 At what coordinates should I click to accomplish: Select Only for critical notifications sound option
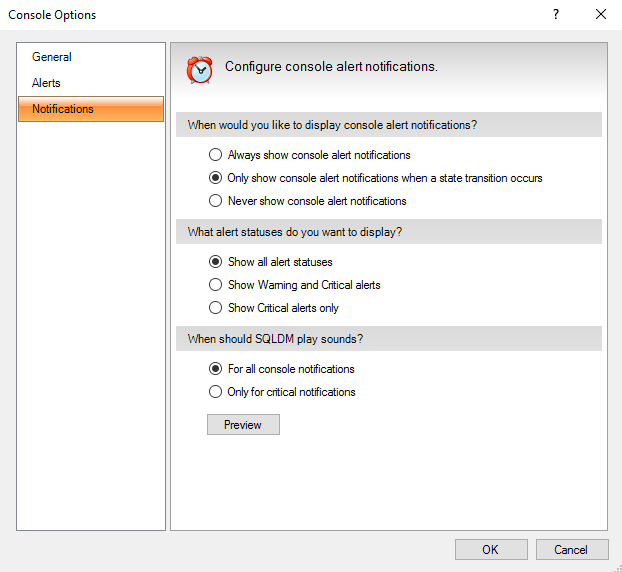tap(215, 392)
